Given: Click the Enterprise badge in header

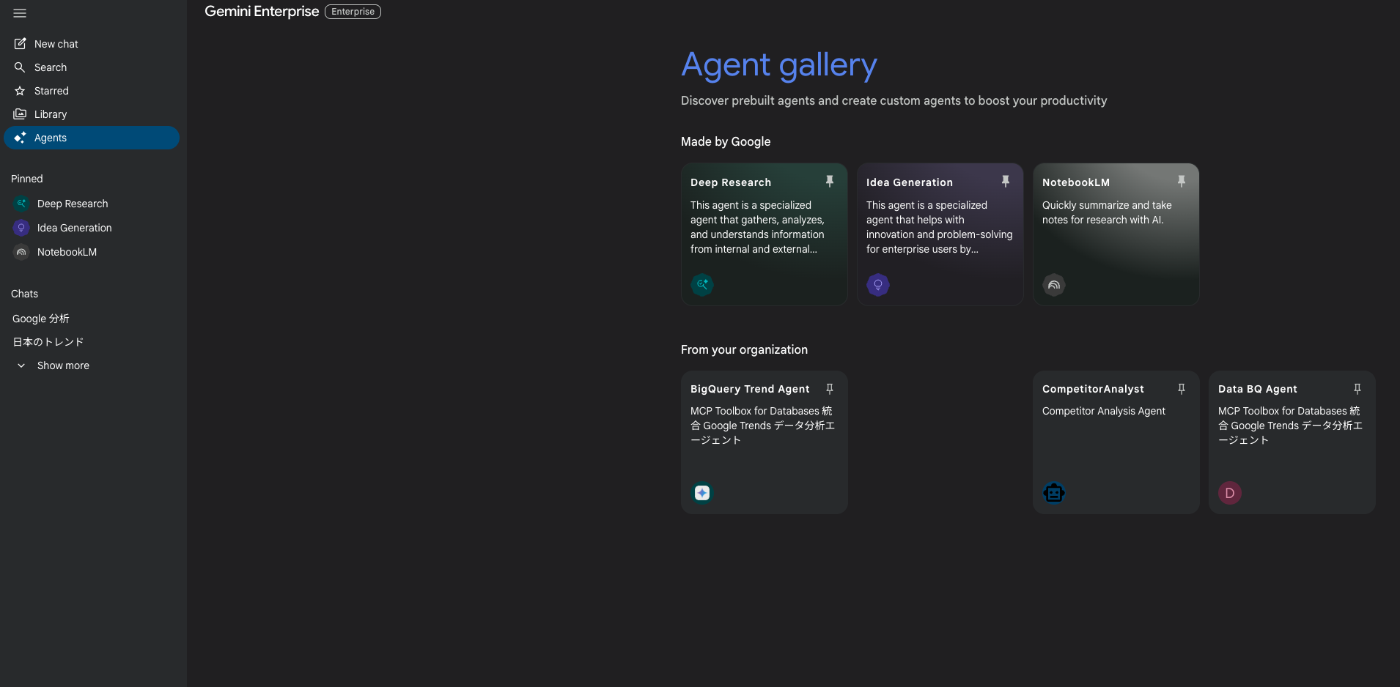Looking at the screenshot, I should click(x=353, y=12).
